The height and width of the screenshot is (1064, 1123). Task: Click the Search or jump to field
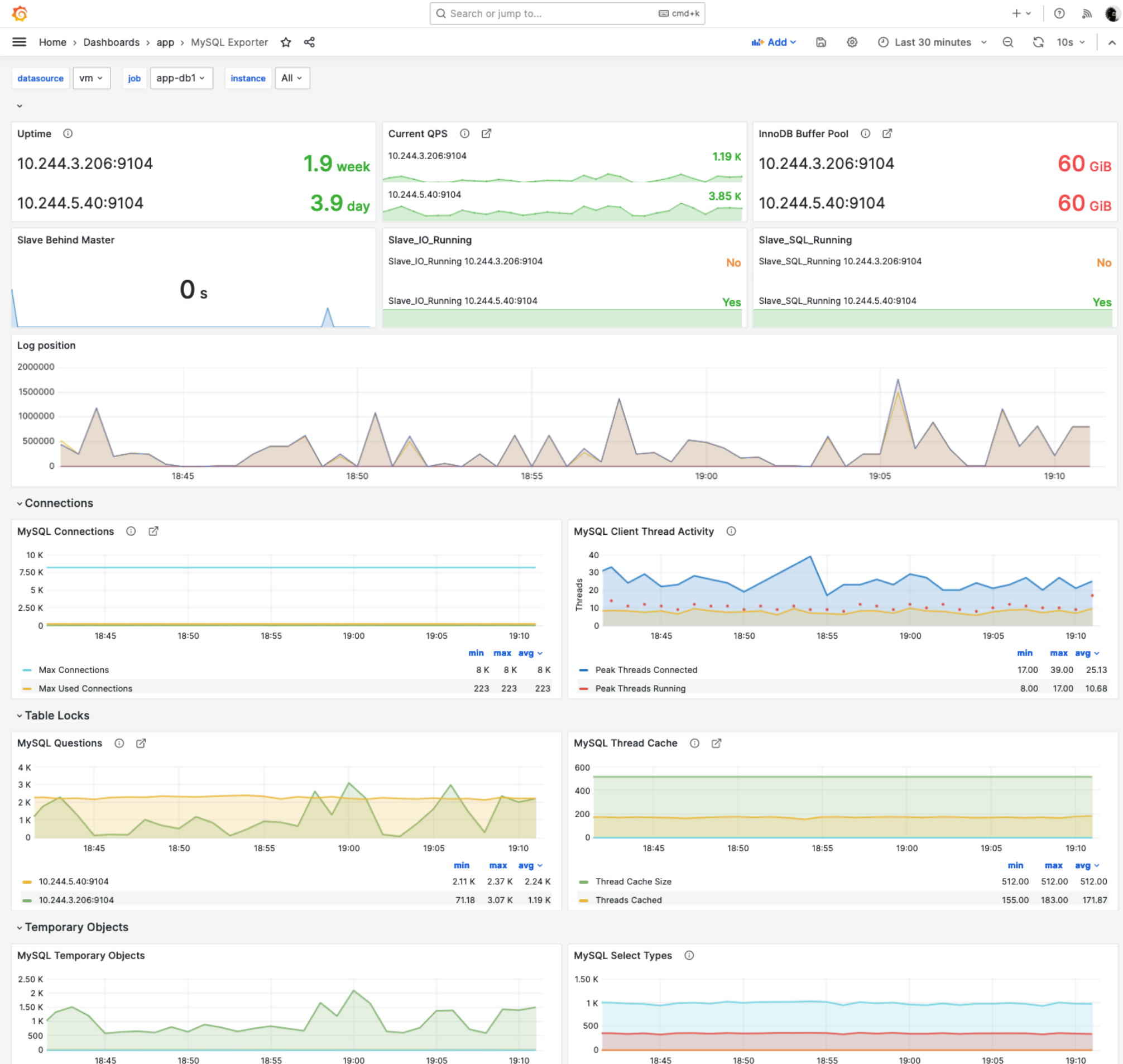coord(567,13)
